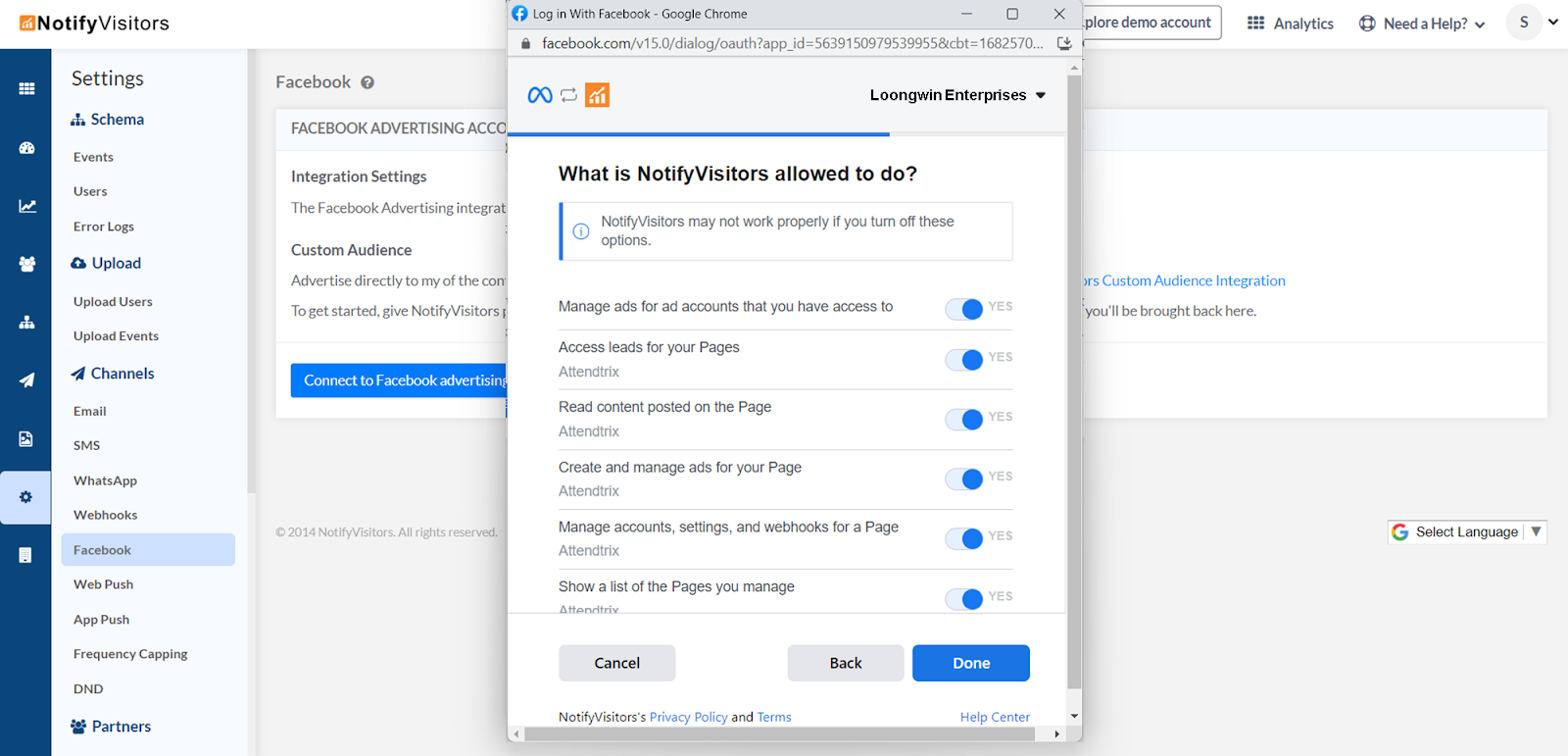Select Events in settings menu
The height and width of the screenshot is (756, 1568).
pyautogui.click(x=93, y=157)
